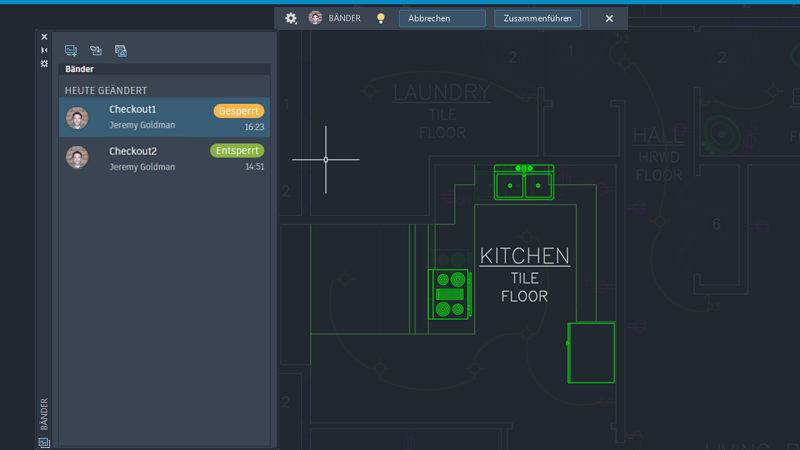This screenshot has width=800, height=450.
Task: Select the green stove symbol in drawing
Action: pos(449,294)
